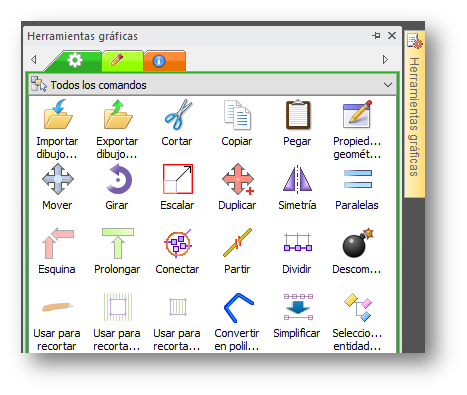Select the Escalar tool
This screenshot has width=467, height=395.
(178, 179)
